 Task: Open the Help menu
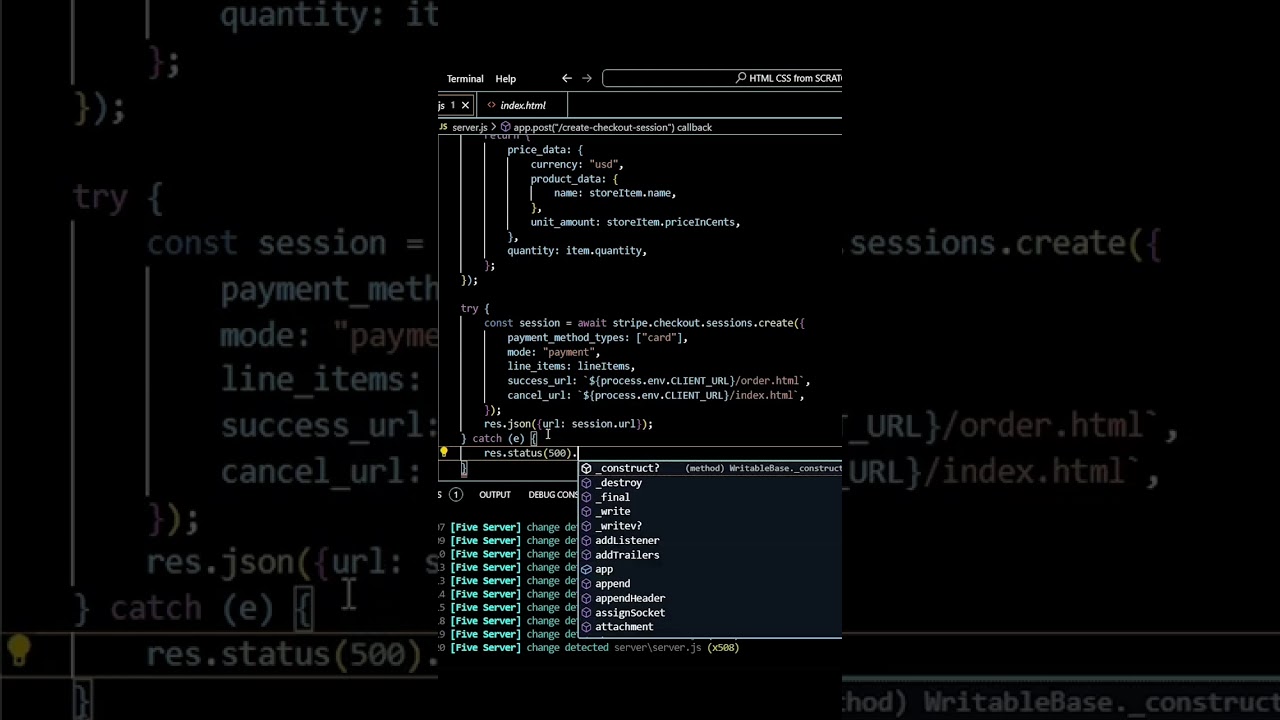[x=506, y=79]
